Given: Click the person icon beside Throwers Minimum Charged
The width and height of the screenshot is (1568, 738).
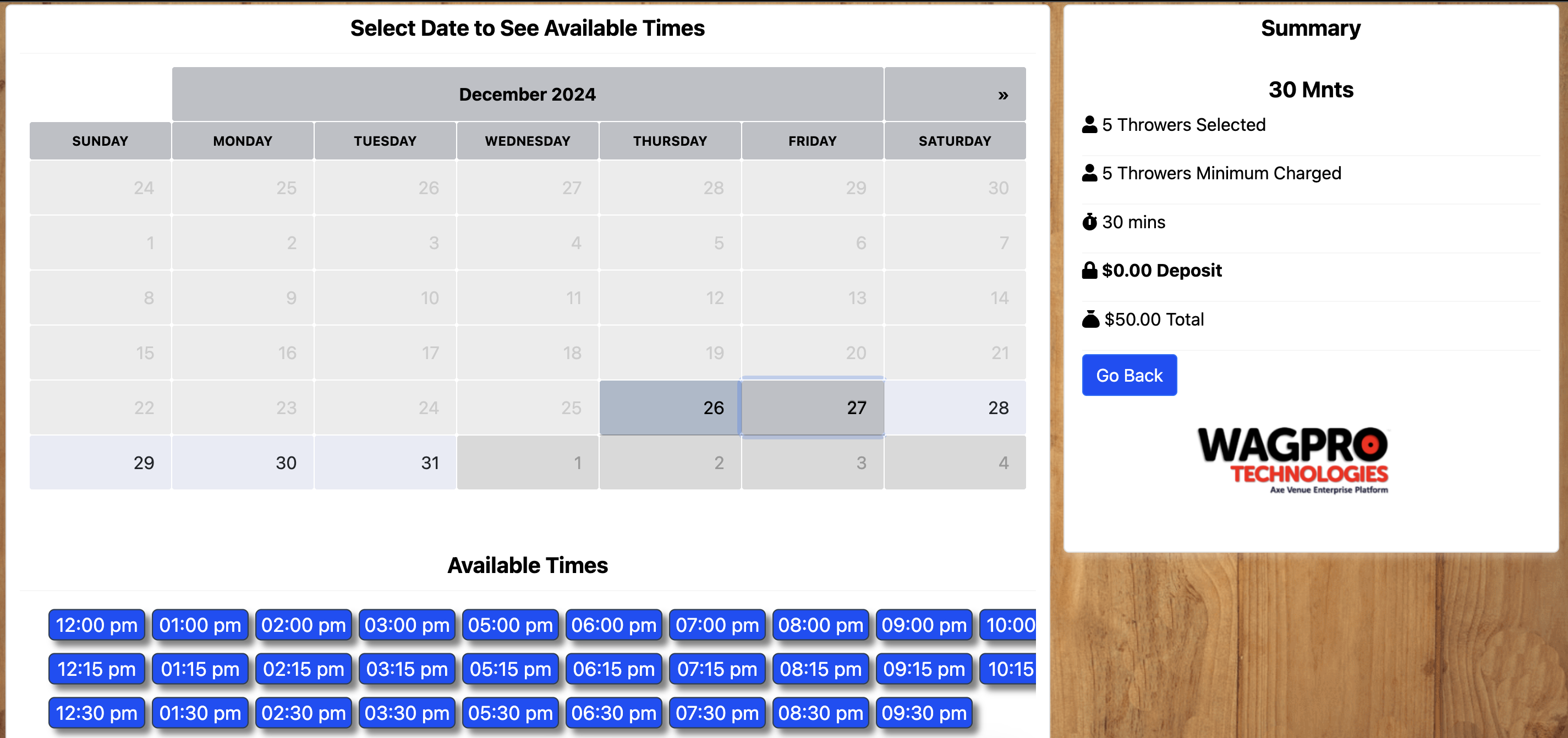Looking at the screenshot, I should coord(1089,173).
